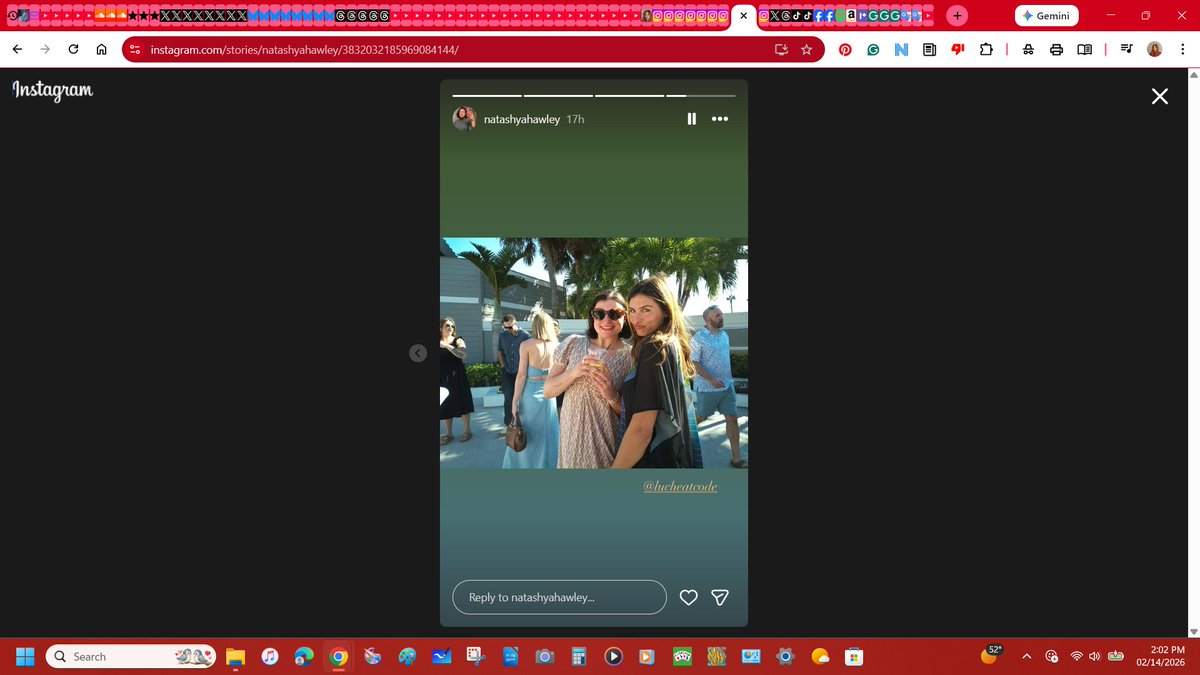Open the Chrome profile avatar menu
This screenshot has width=1200, height=675.
[x=1155, y=48]
